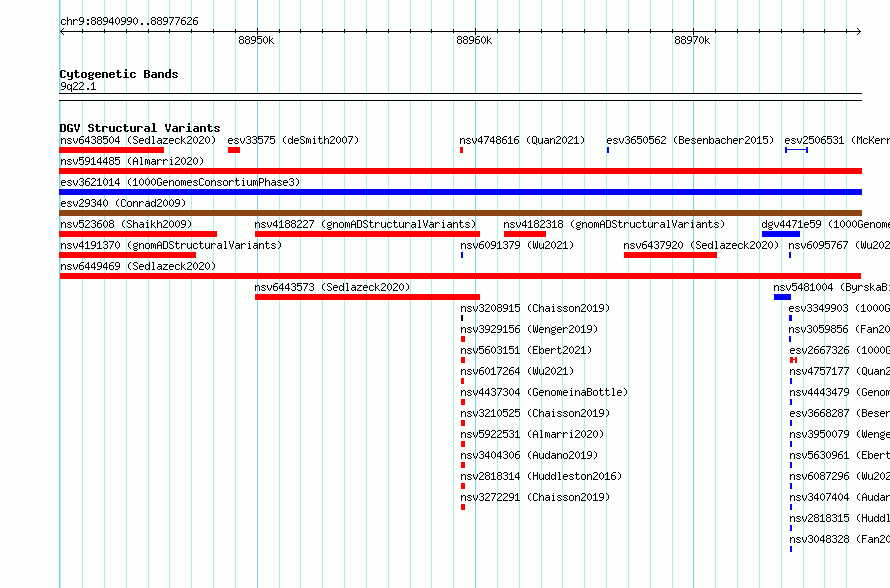This screenshot has width=890, height=588.
Task: Click the blue bar under nsv5481004
Action: pos(783,297)
